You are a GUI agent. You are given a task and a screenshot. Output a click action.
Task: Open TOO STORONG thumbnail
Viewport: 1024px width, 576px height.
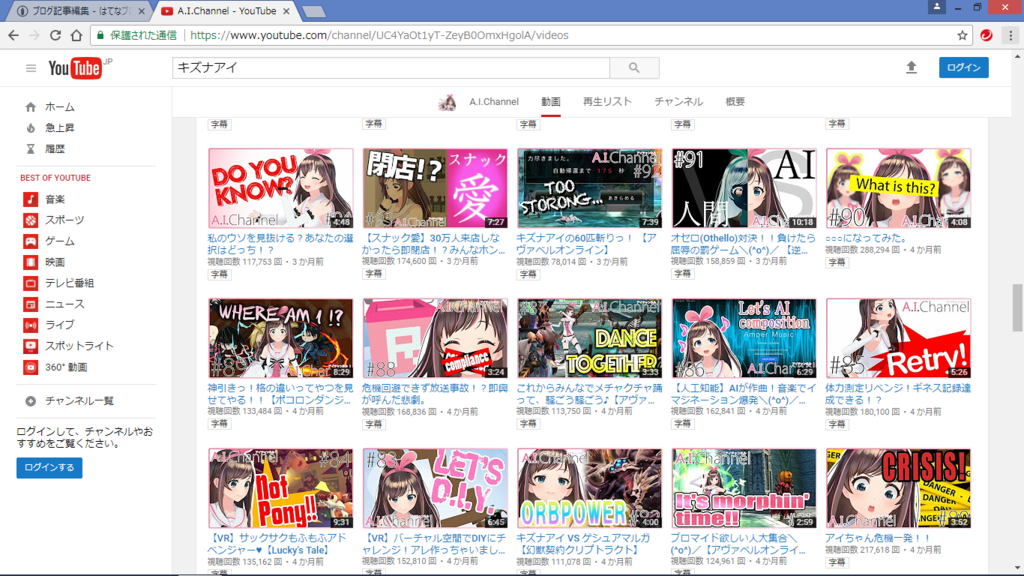pos(589,188)
